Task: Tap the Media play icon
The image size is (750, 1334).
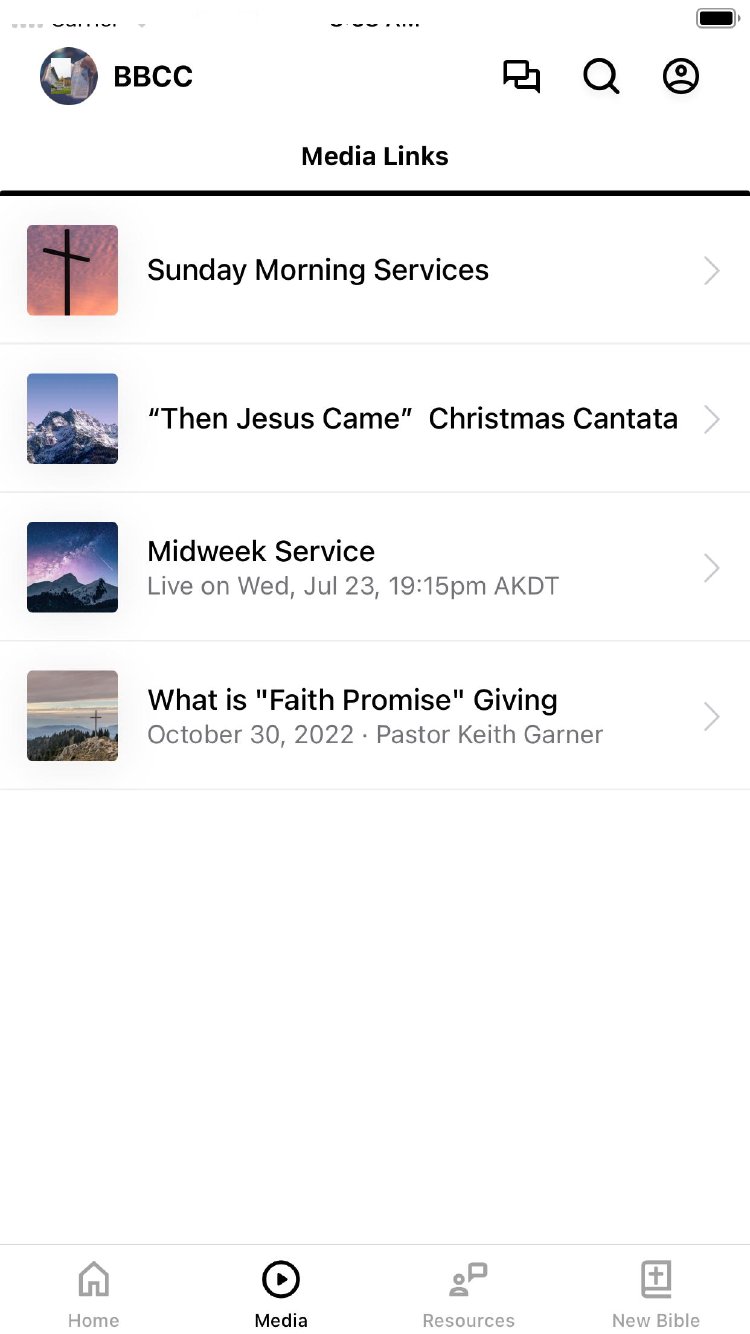Action: pyautogui.click(x=281, y=1279)
